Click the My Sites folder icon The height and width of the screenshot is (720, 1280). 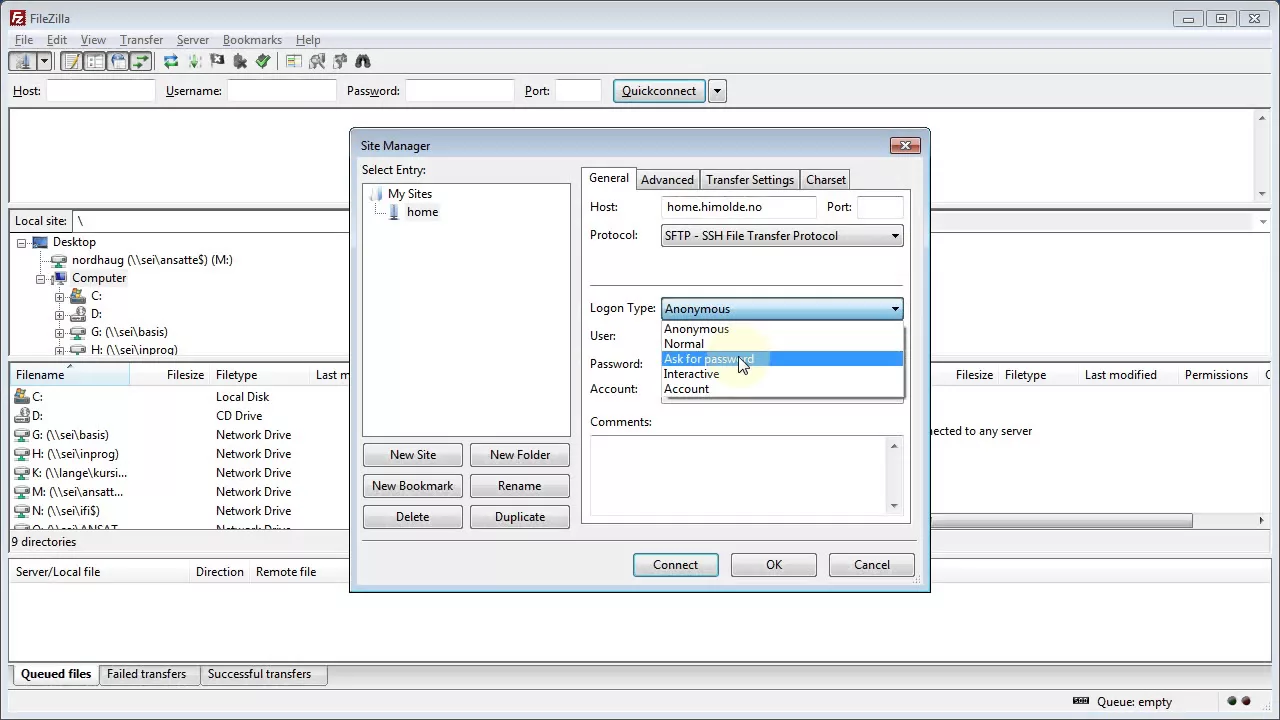(x=376, y=194)
